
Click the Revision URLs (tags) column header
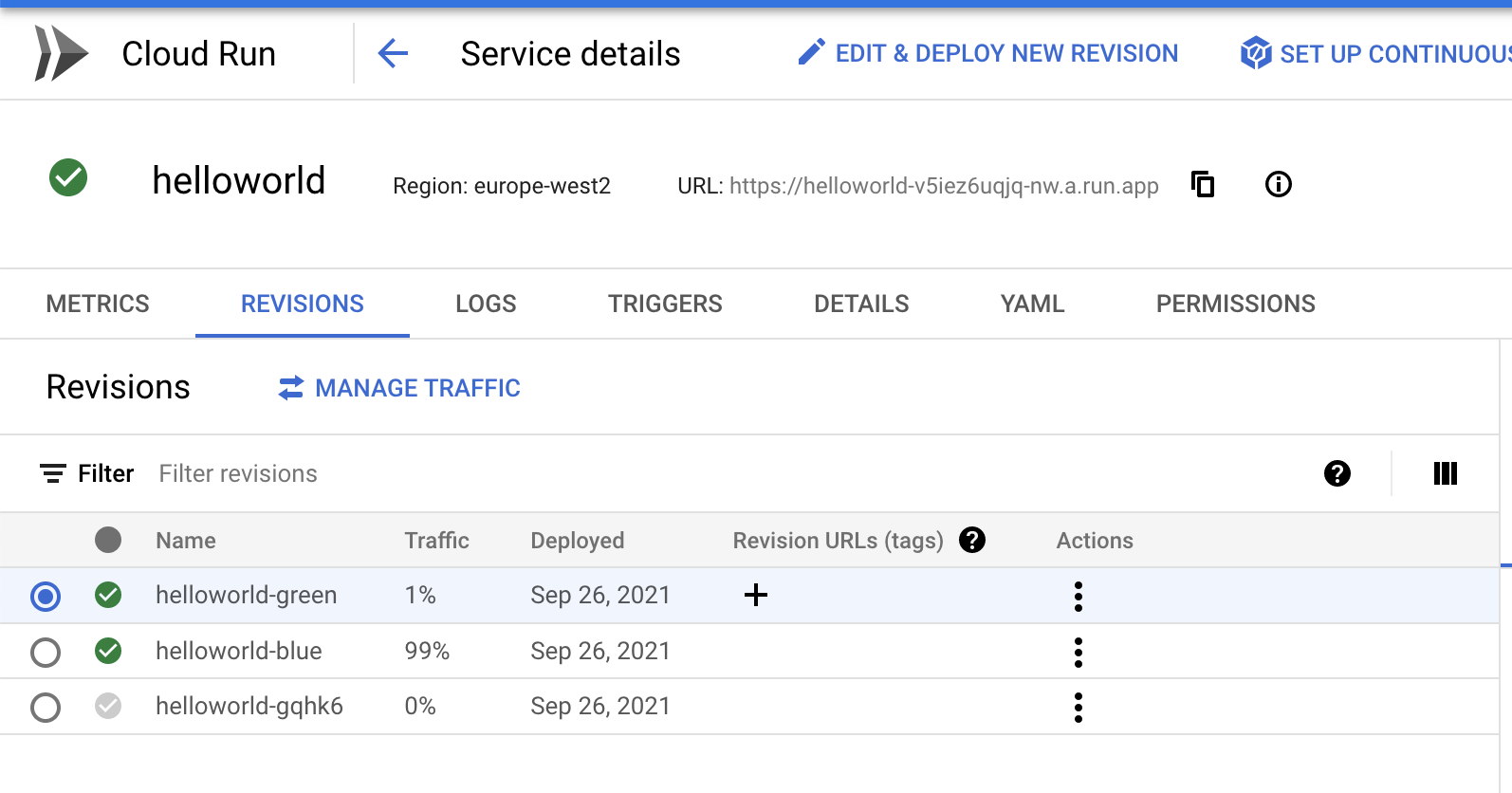[838, 541]
